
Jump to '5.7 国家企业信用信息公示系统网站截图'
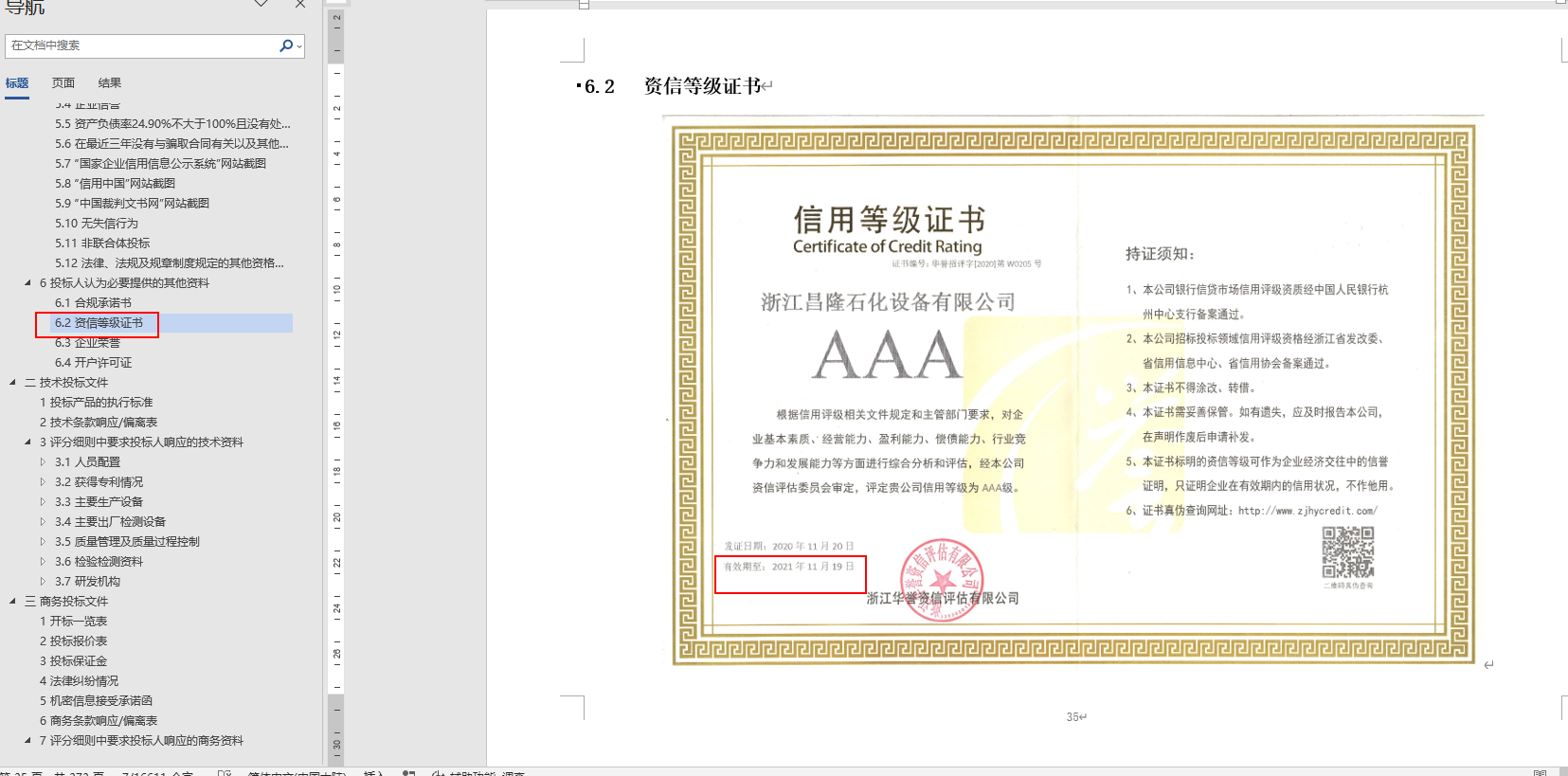(160, 164)
